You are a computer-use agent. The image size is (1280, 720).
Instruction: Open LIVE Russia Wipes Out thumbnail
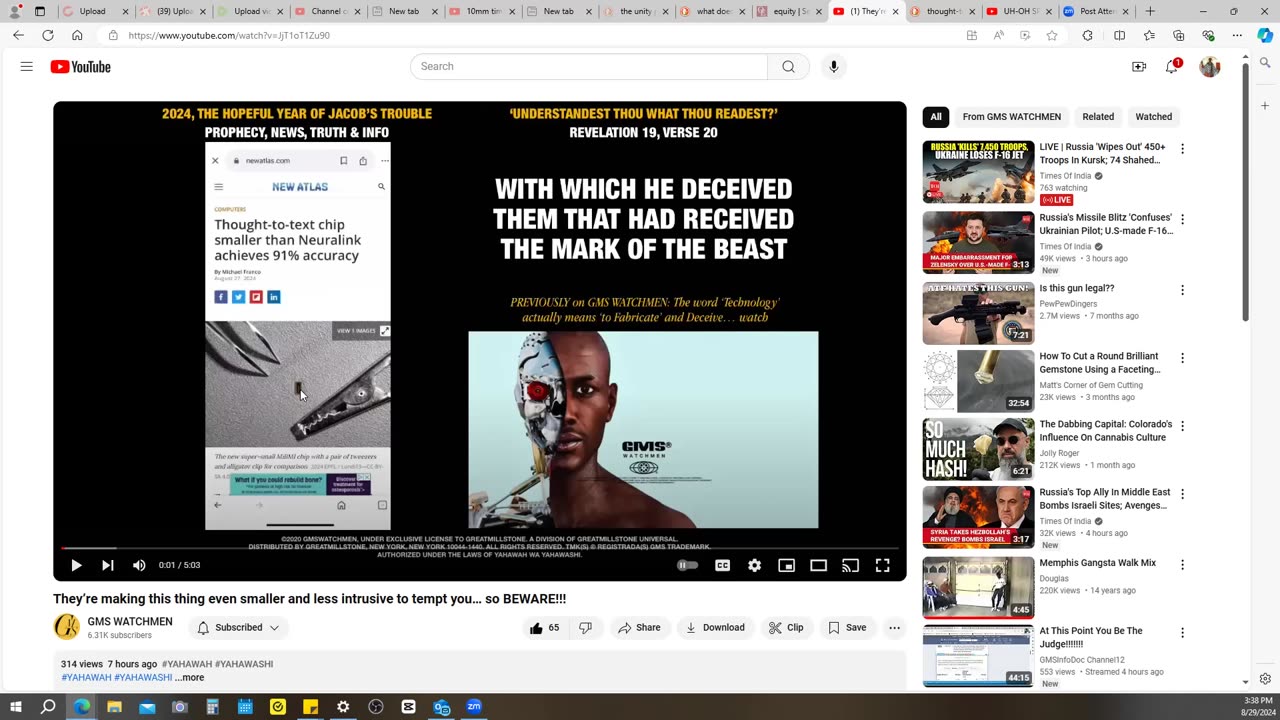[979, 172]
